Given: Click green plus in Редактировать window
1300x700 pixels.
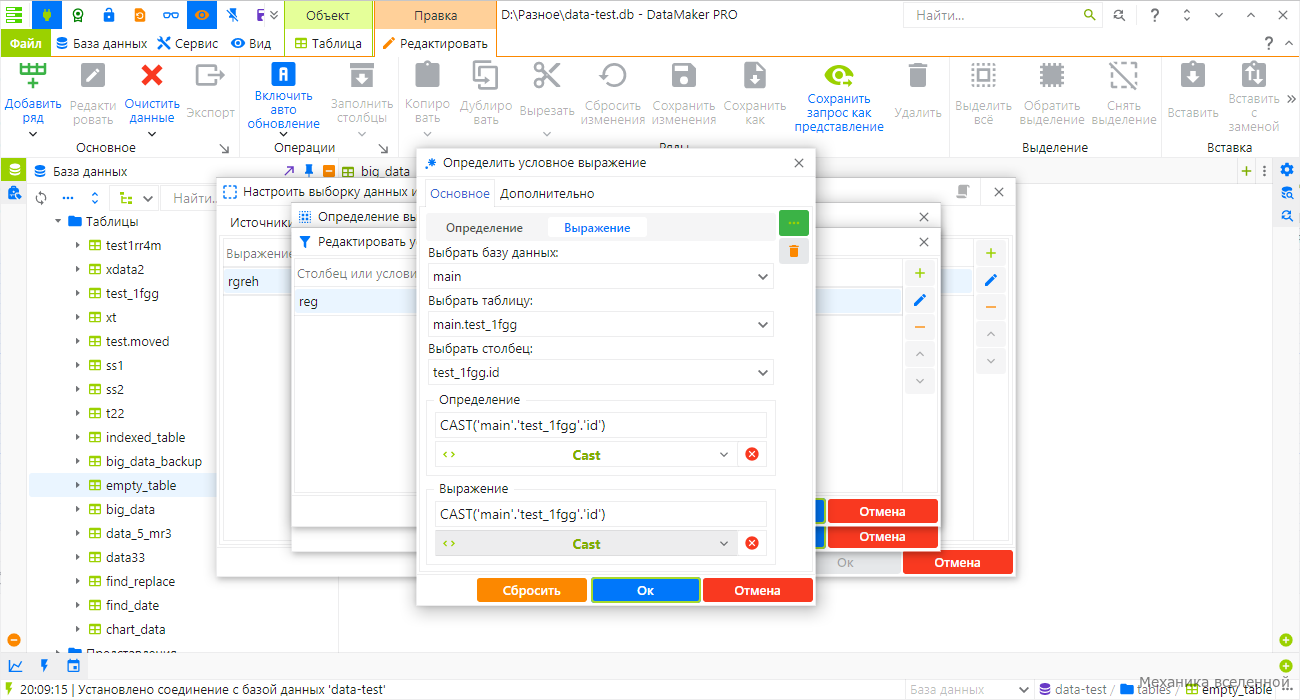Looking at the screenshot, I should point(920,273).
